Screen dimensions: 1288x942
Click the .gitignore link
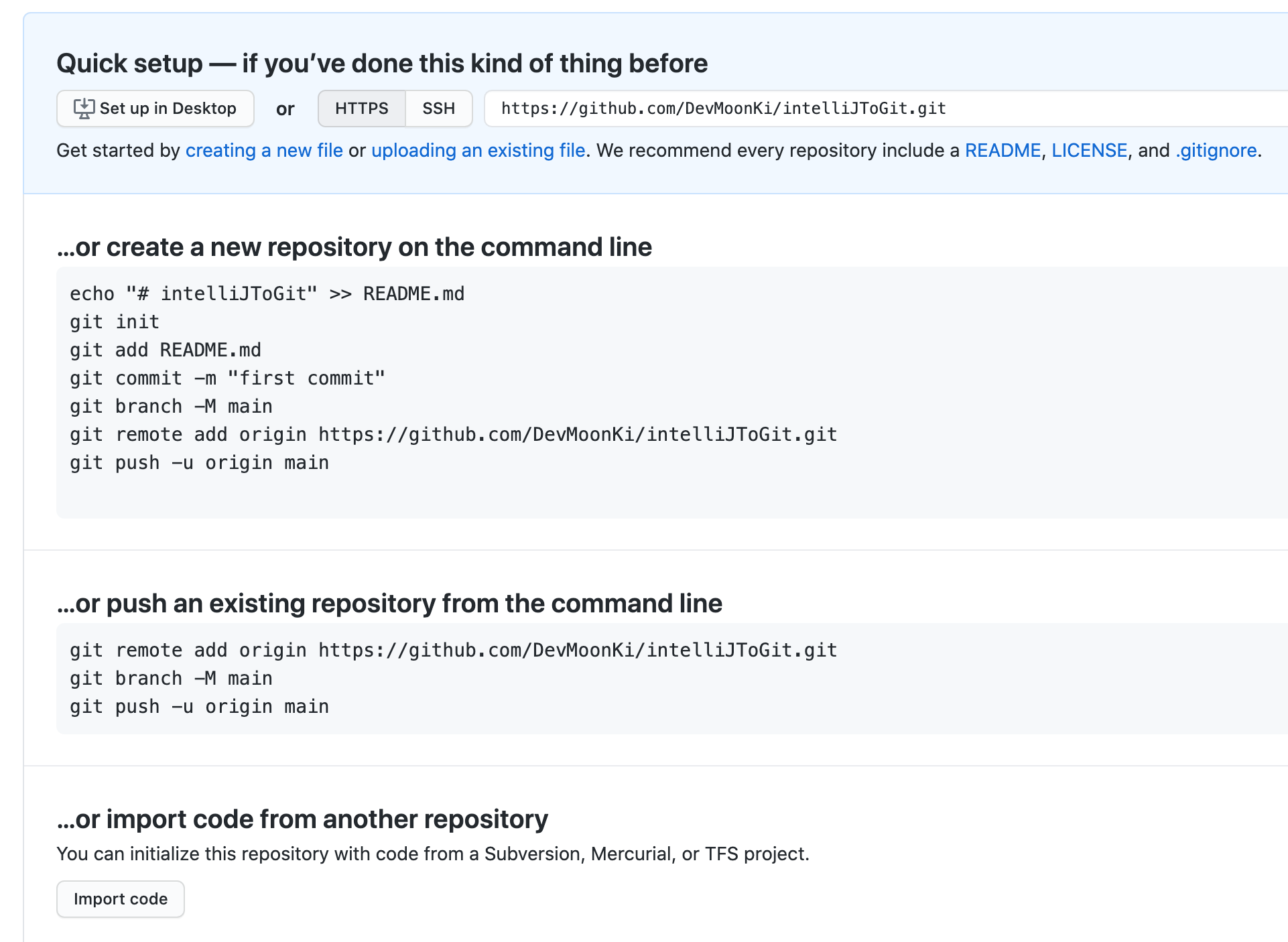pyautogui.click(x=1216, y=150)
